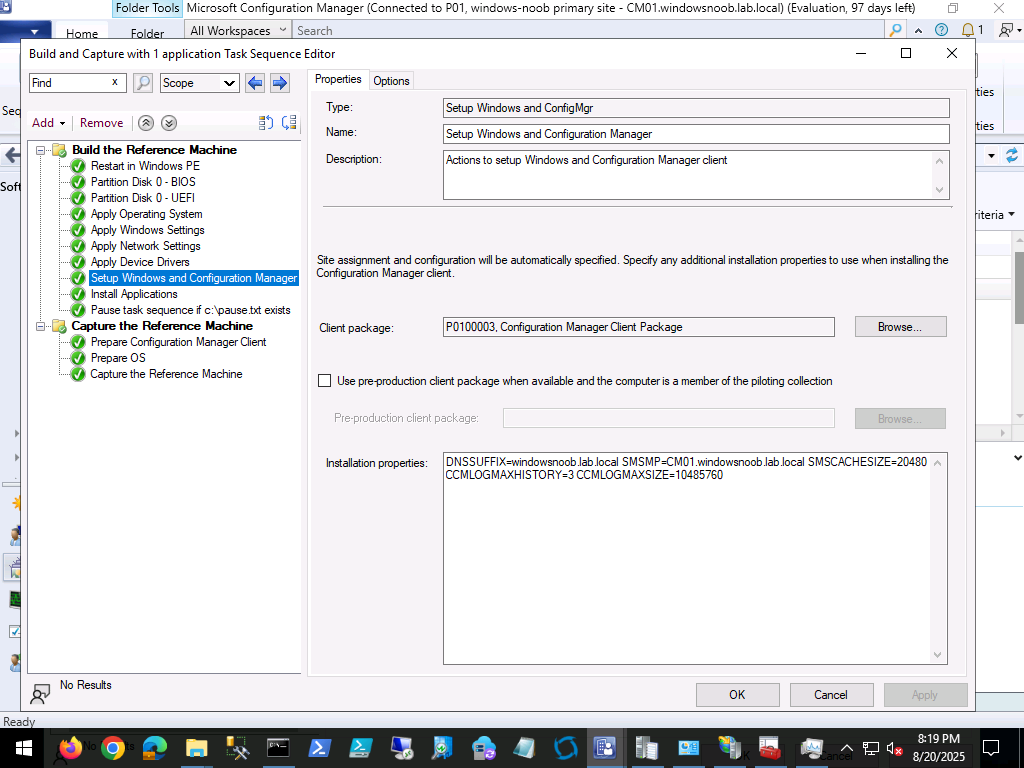Image resolution: width=1024 pixels, height=768 pixels.
Task: Collapse the Capture the Reference Machine group
Action: (41, 326)
